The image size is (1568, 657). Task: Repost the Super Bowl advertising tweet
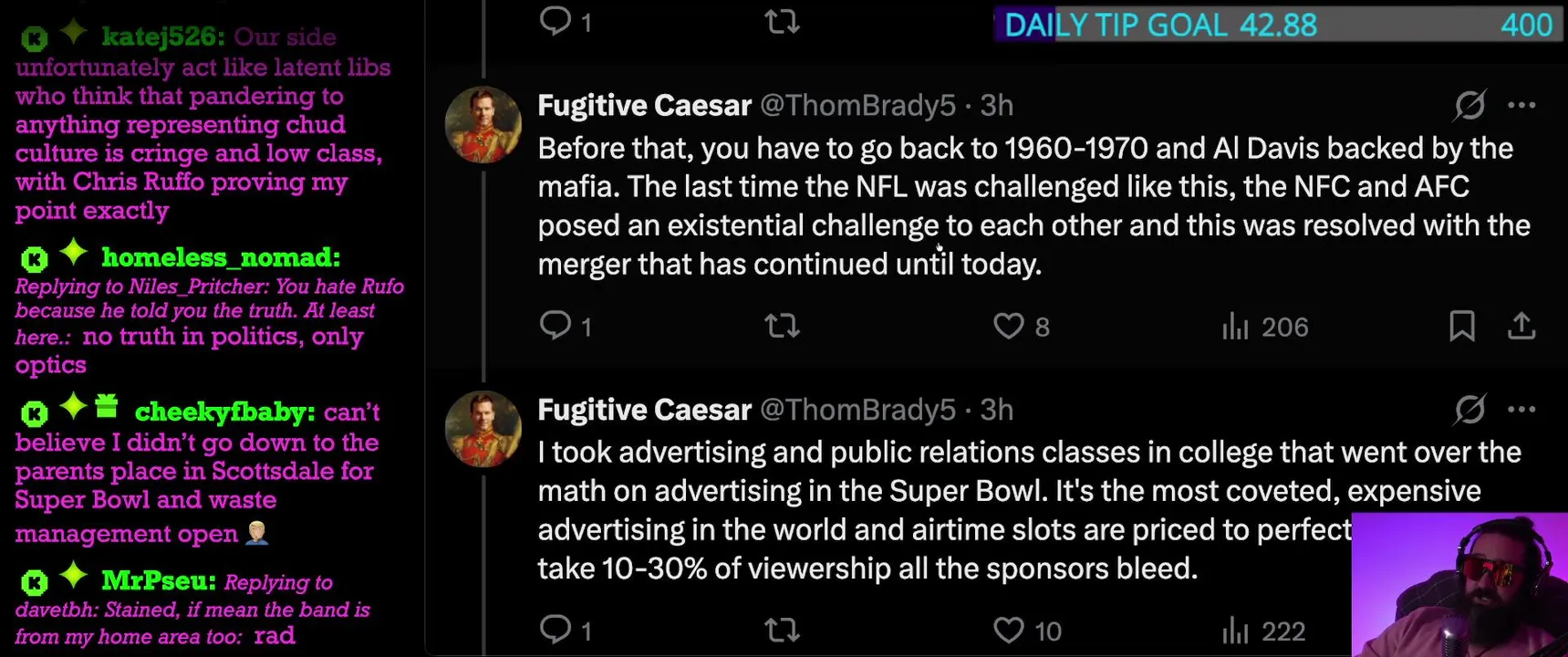point(782,630)
